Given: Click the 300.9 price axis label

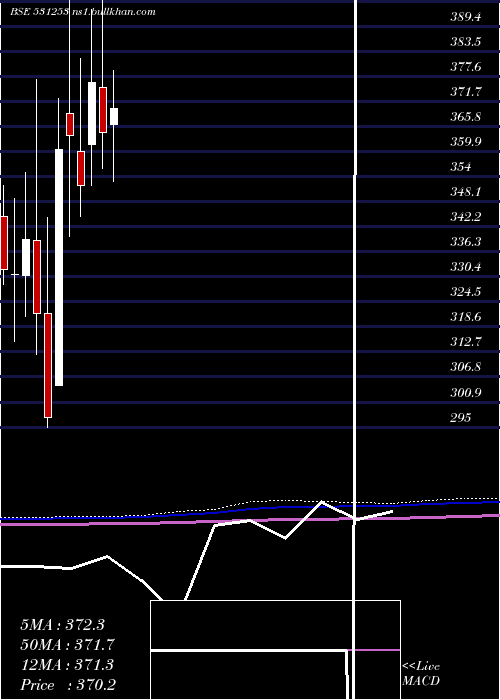Looking at the screenshot, I should (466, 393).
